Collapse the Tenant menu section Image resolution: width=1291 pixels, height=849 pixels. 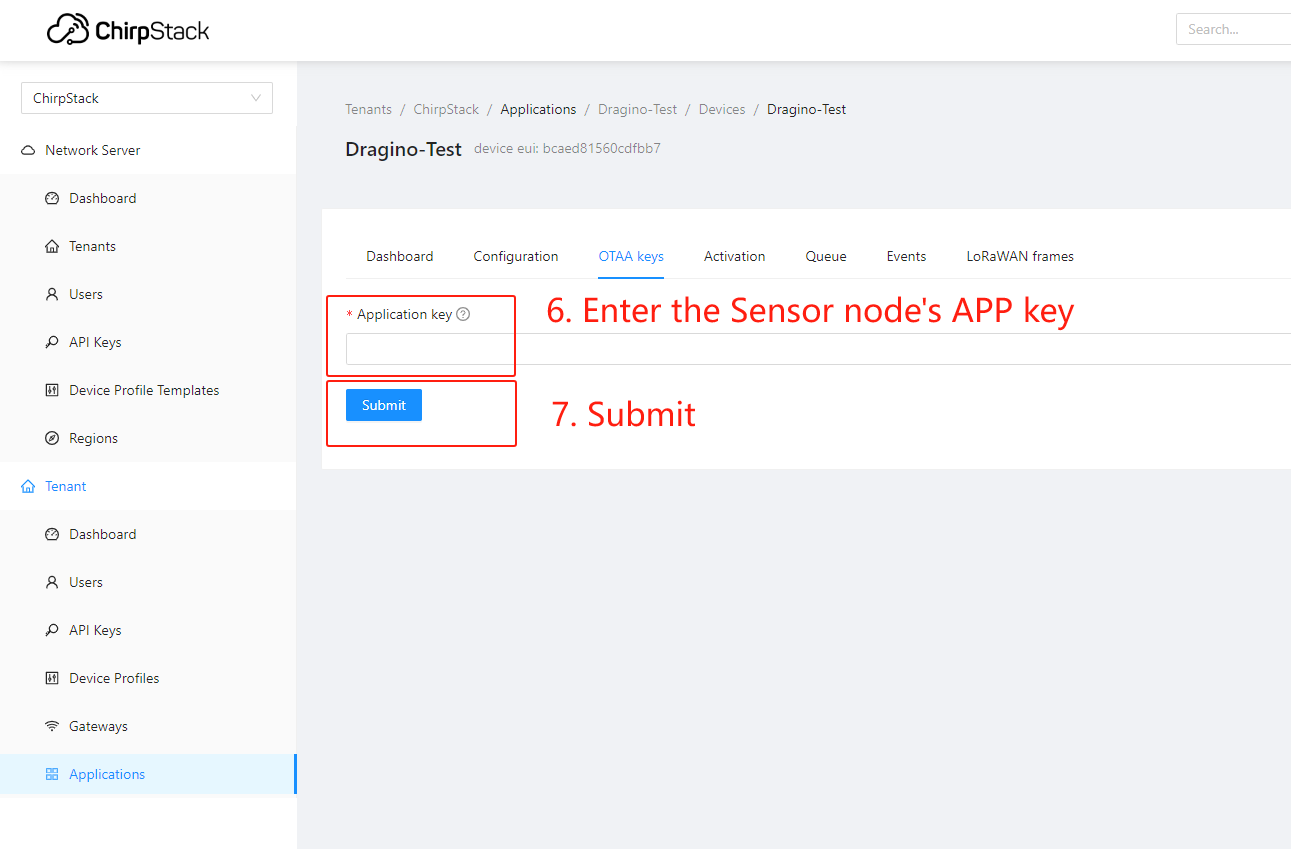(x=148, y=486)
